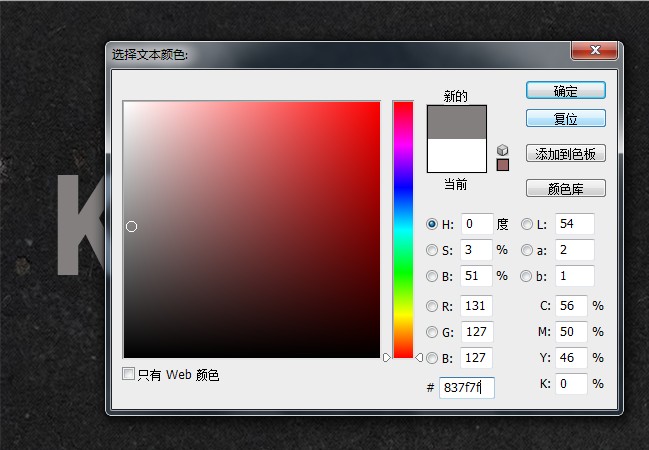Screen dimensions: 649x450
Task: Select the S saturation radio button
Action: point(432,250)
